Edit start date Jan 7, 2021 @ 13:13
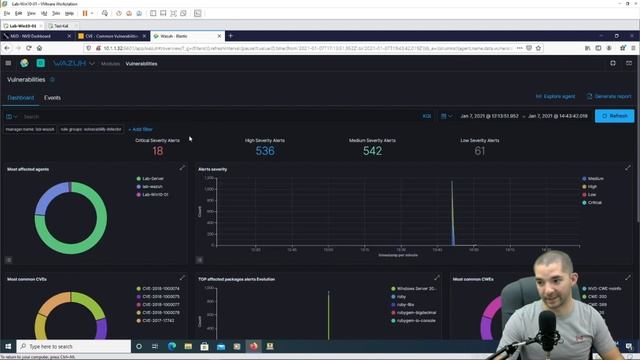Image resolution: width=640 pixels, height=360 pixels. coord(489,116)
